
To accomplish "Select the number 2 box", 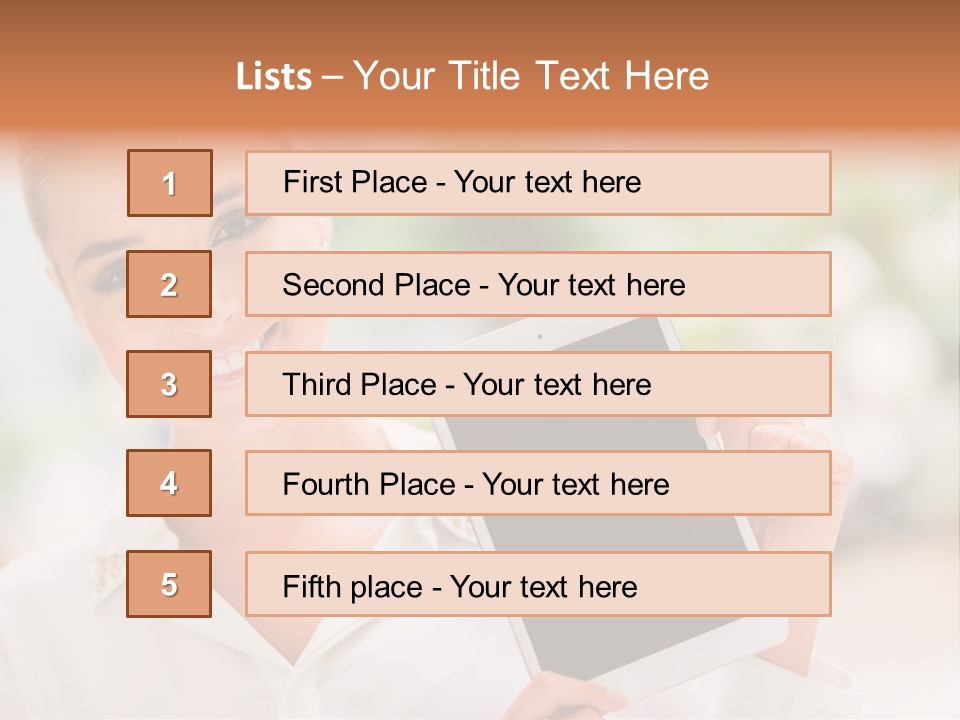I will coord(169,284).
